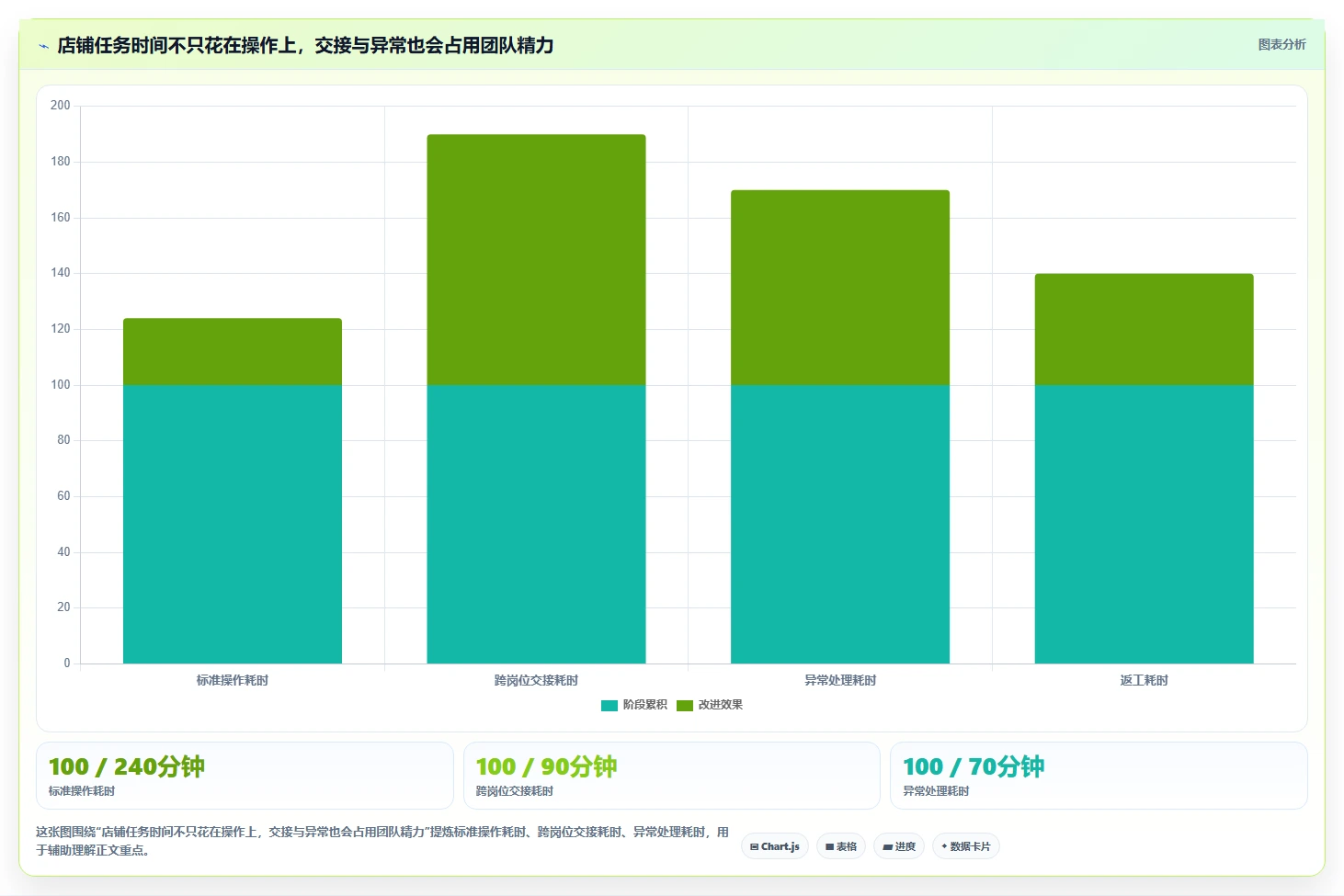Click the y-axis tick label 100

(61, 385)
